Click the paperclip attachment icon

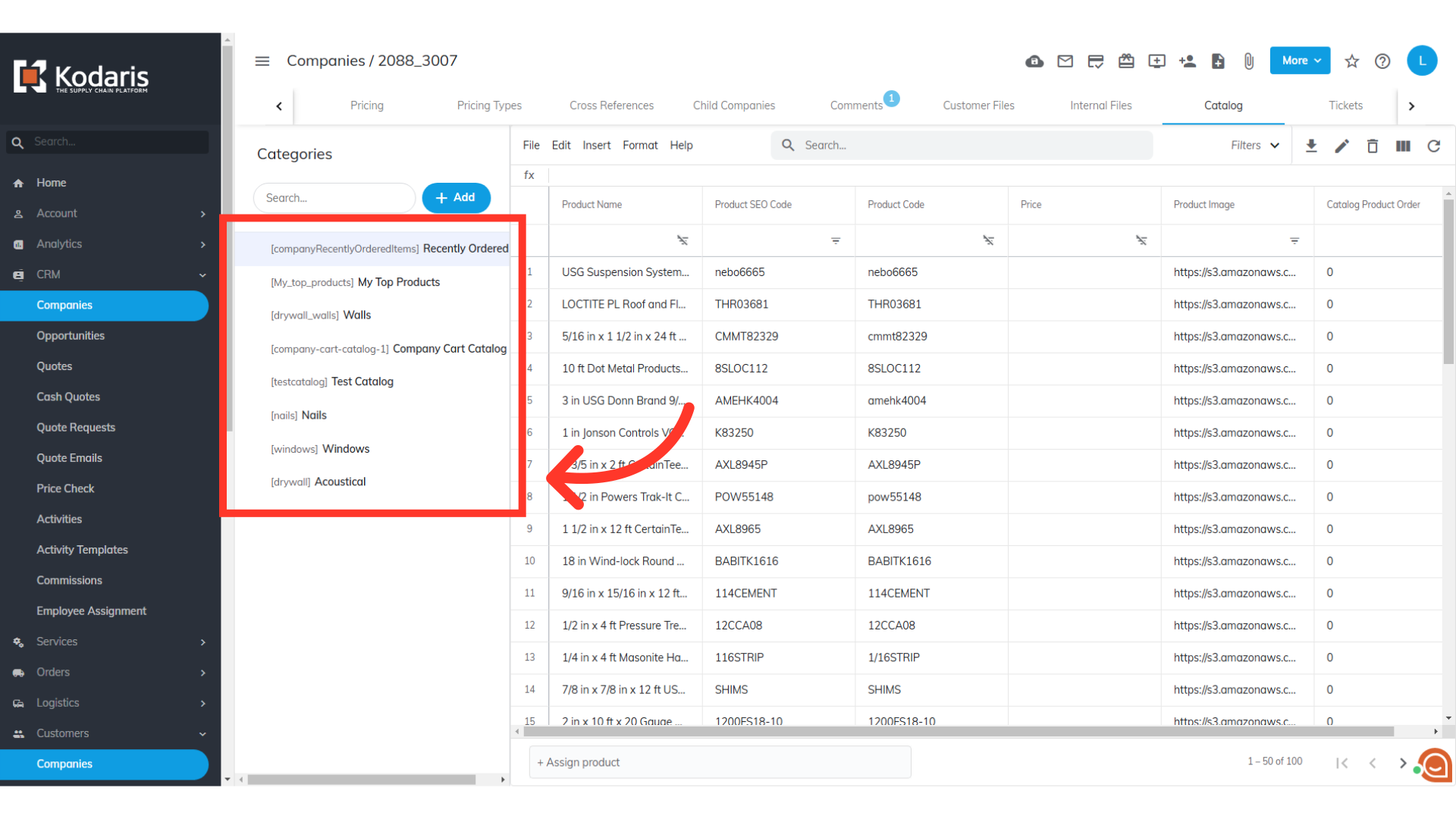(x=1248, y=61)
